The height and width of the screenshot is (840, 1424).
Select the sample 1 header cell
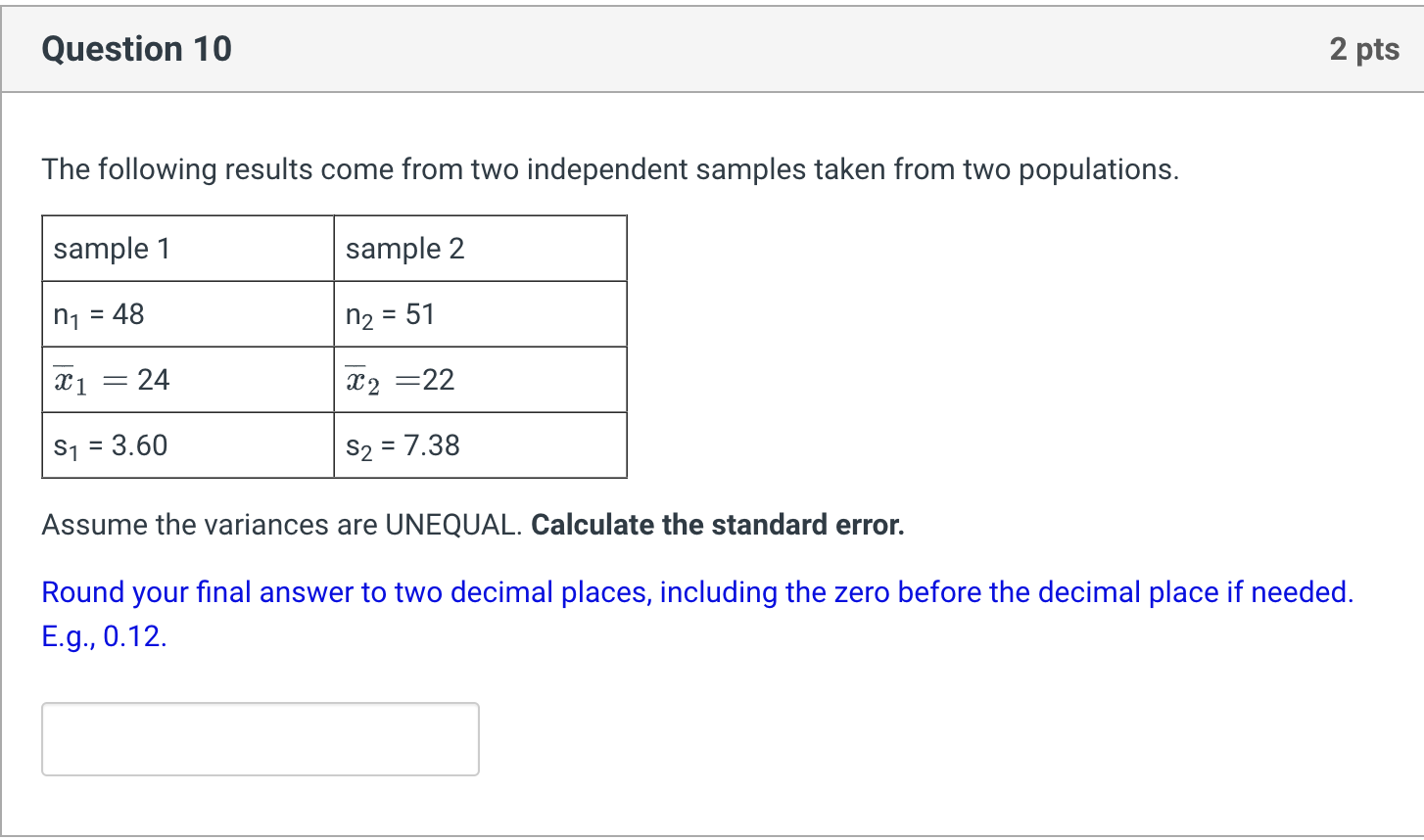pyautogui.click(x=188, y=249)
